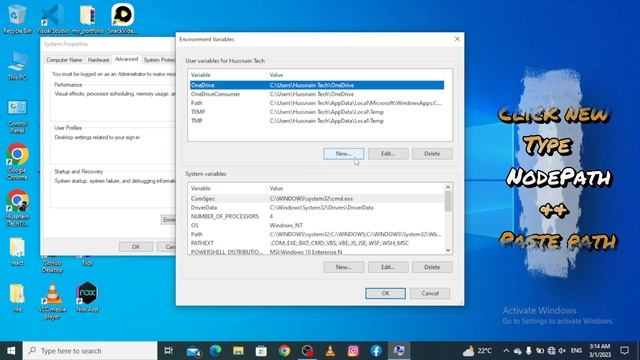The width and height of the screenshot is (640, 360).
Task: Click the taskbar search box
Action: click(x=90, y=351)
